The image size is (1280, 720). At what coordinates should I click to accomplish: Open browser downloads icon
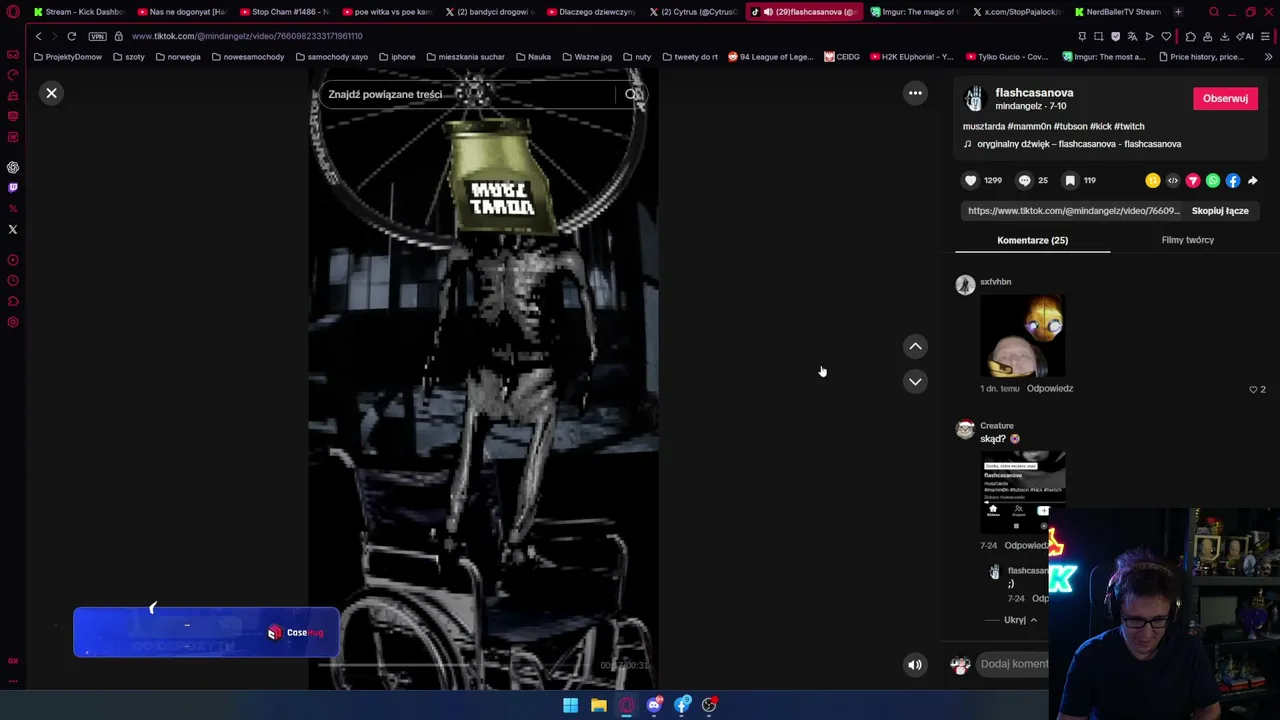coord(1224,36)
